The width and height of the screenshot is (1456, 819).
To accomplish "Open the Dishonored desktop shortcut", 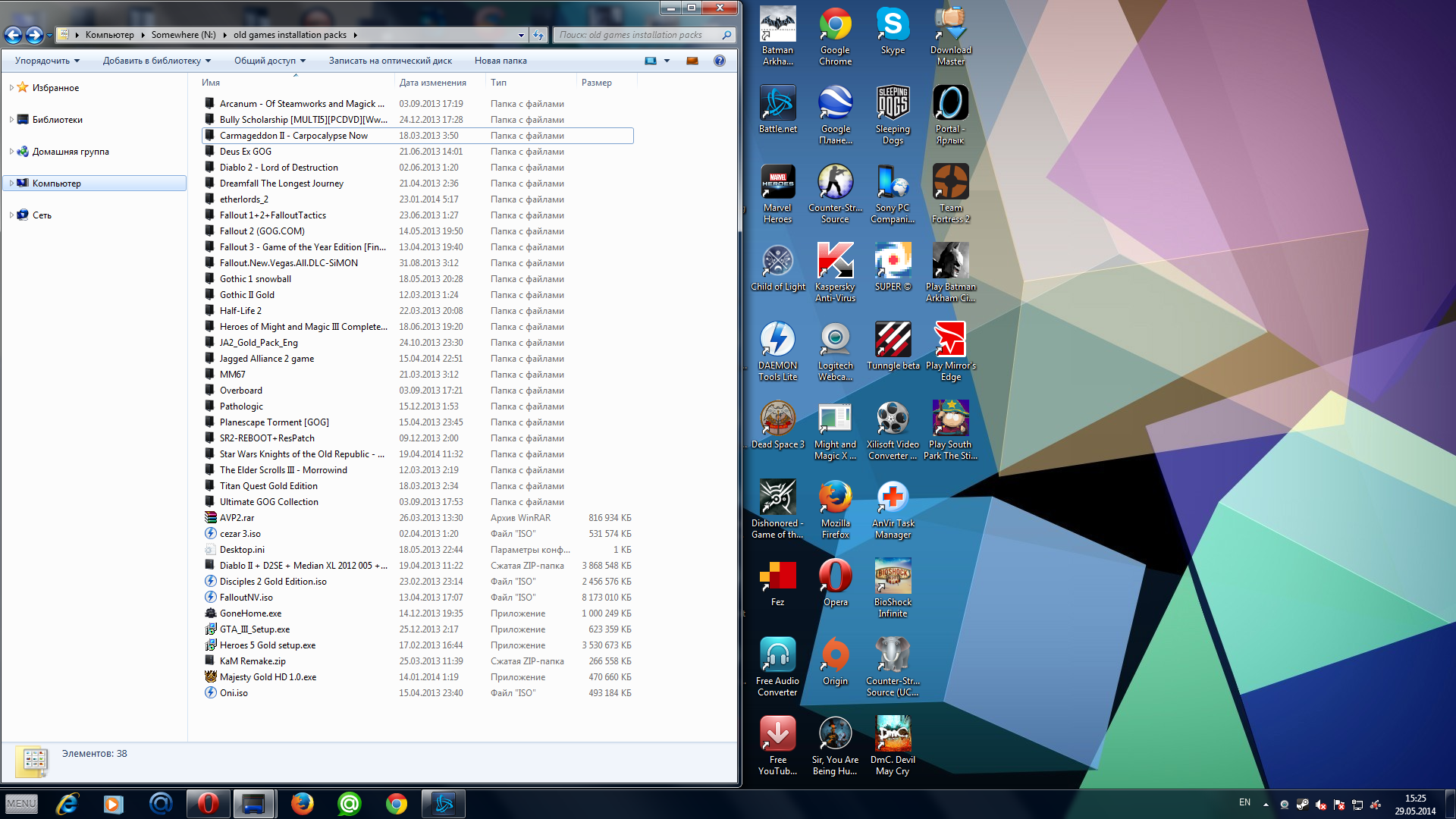I will [x=777, y=509].
